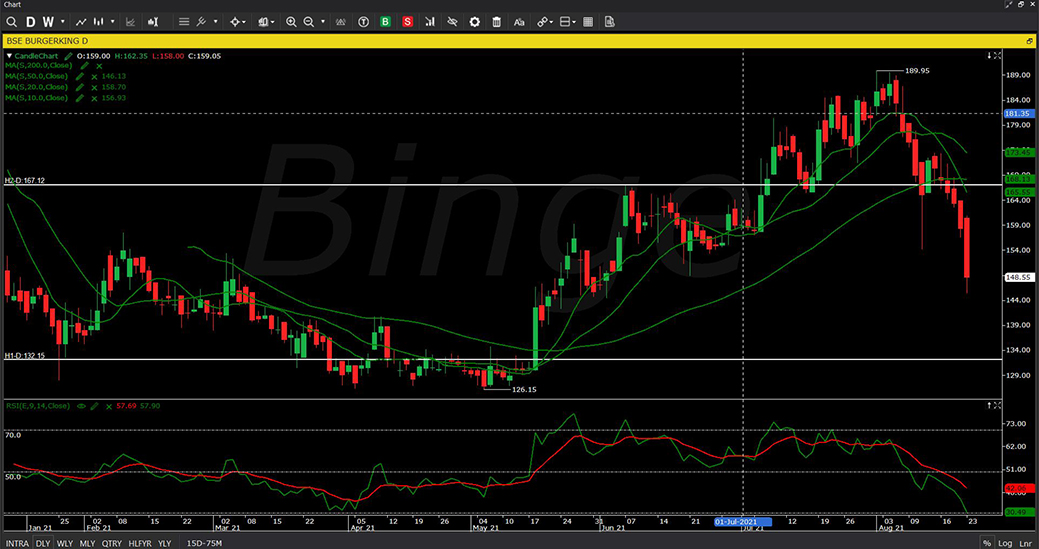1039x549 pixels.
Task: Select the trendline drawing tools icon
Action: (x=201, y=22)
